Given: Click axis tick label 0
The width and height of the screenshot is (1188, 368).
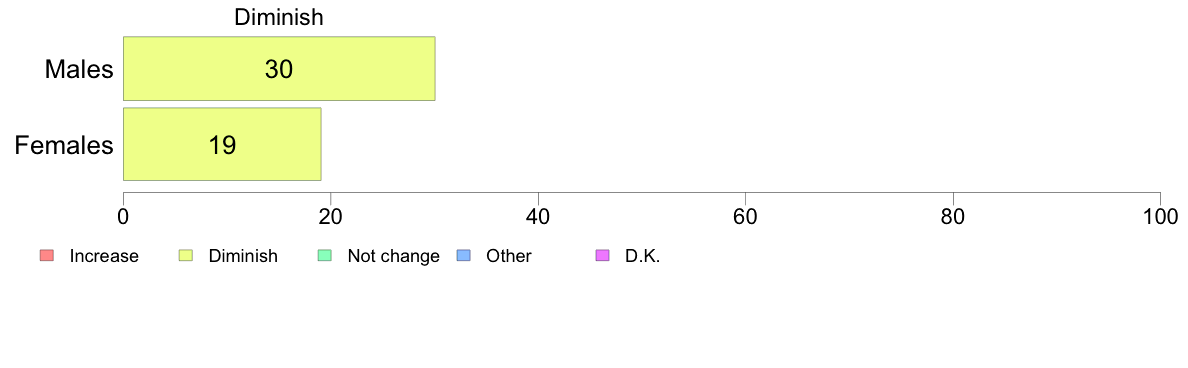Looking at the screenshot, I should coord(123,216).
